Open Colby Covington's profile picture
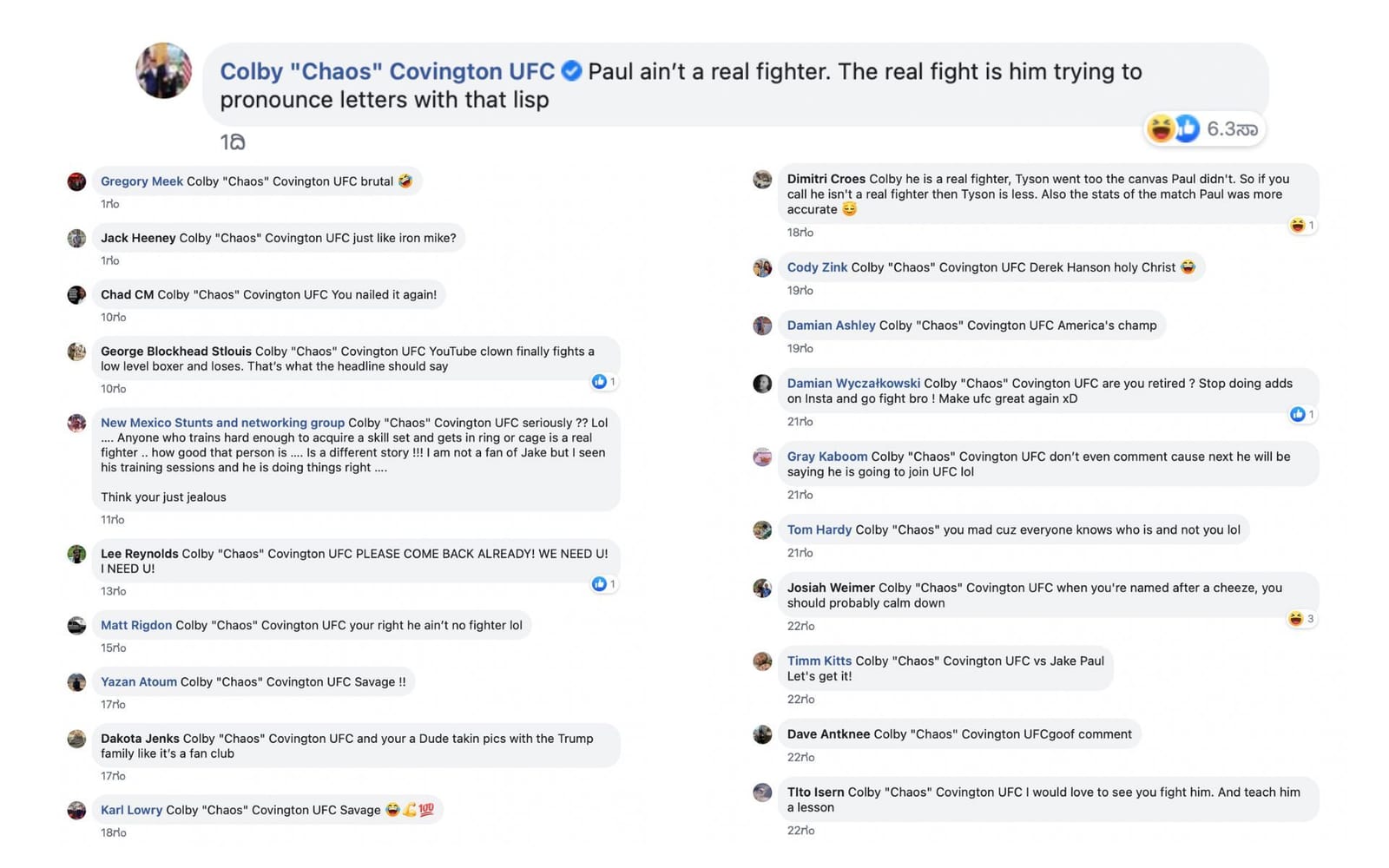 click(x=163, y=71)
